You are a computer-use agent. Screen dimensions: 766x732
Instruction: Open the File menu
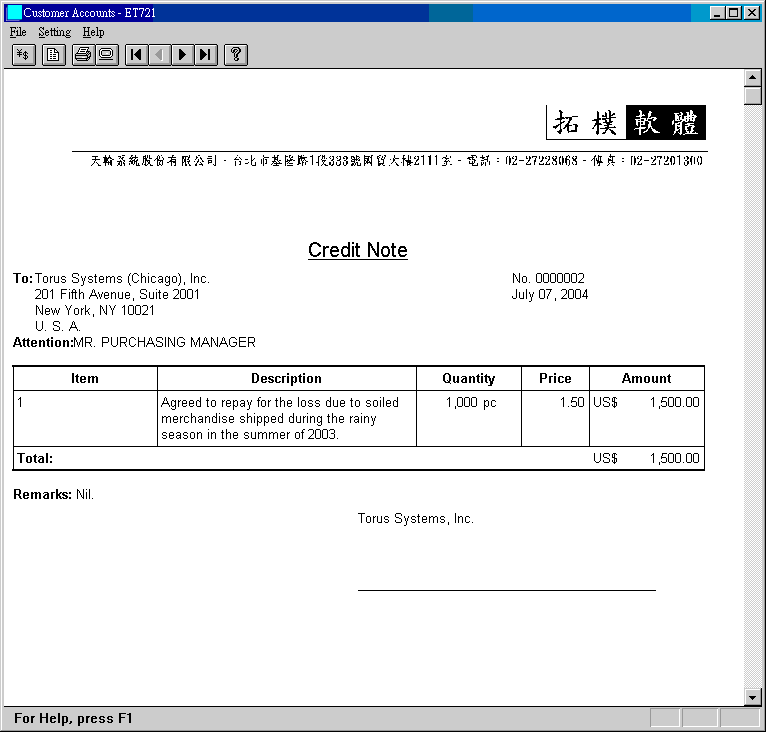(18, 32)
